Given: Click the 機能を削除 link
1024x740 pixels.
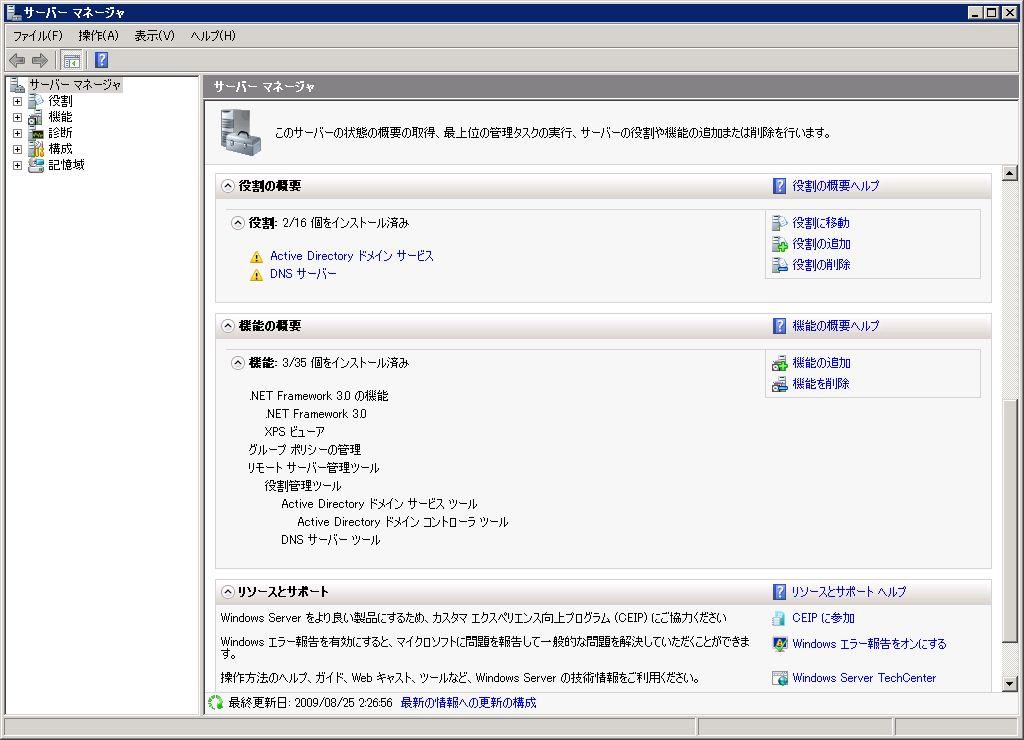Looking at the screenshot, I should coord(820,384).
